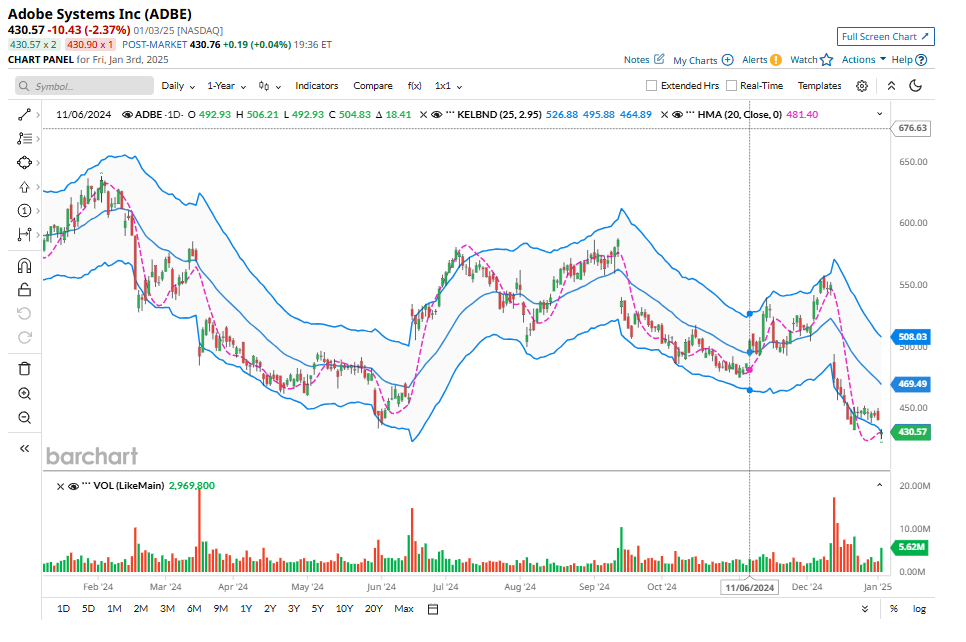This screenshot has width=966, height=642.
Task: Click the Full Screen Chart button
Action: pyautogui.click(x=885, y=37)
